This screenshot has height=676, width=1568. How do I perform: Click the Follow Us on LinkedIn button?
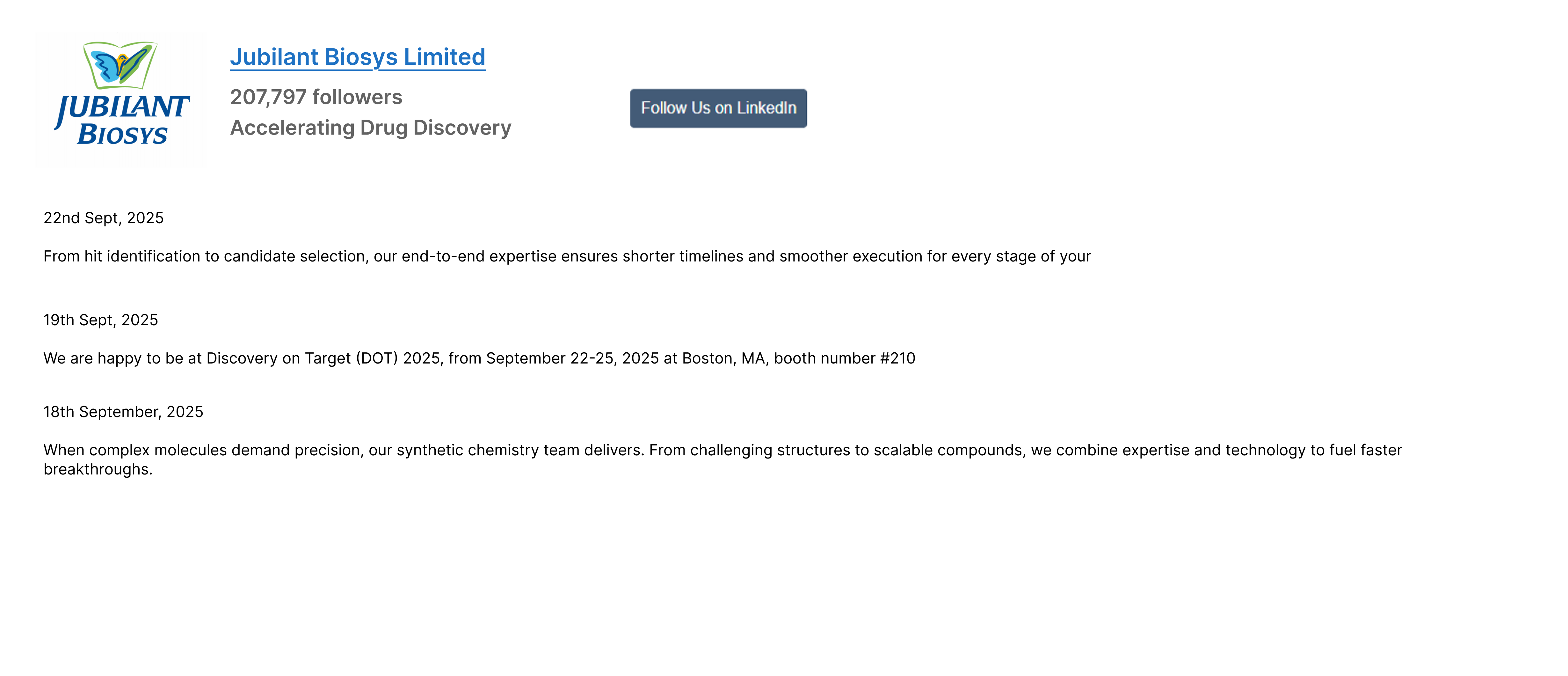pos(718,108)
